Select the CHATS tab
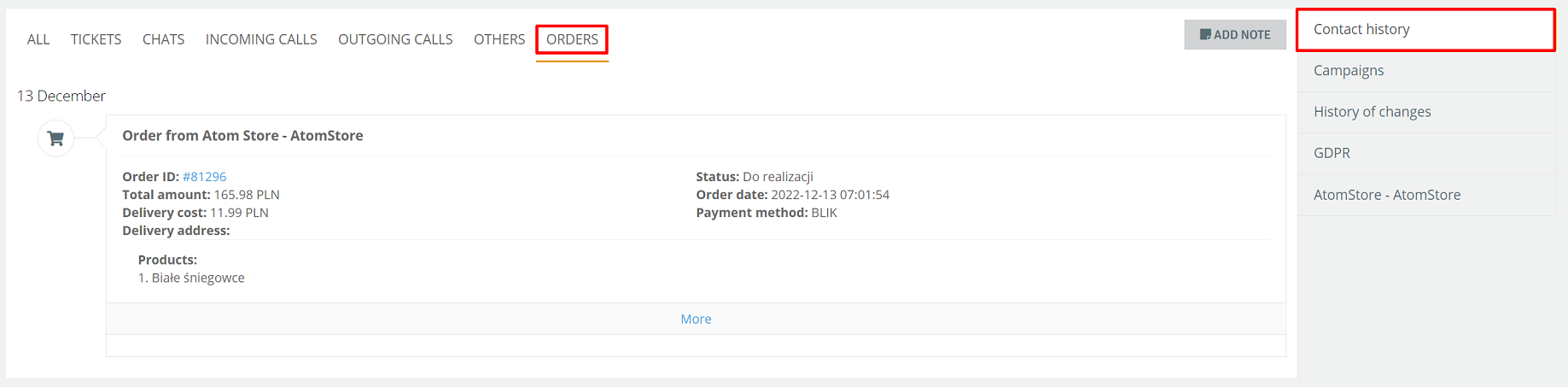The image size is (1568, 387). 163,39
